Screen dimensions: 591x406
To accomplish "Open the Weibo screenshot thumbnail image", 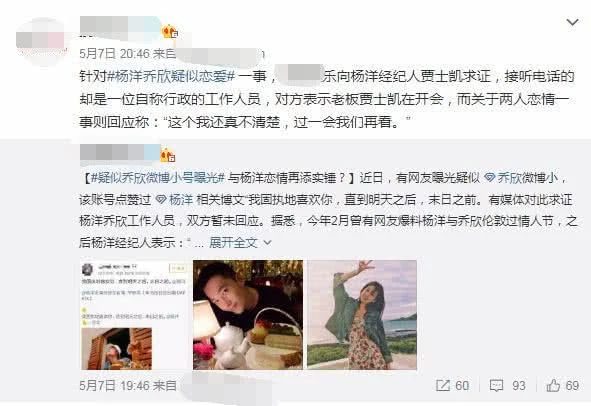I will tap(134, 315).
